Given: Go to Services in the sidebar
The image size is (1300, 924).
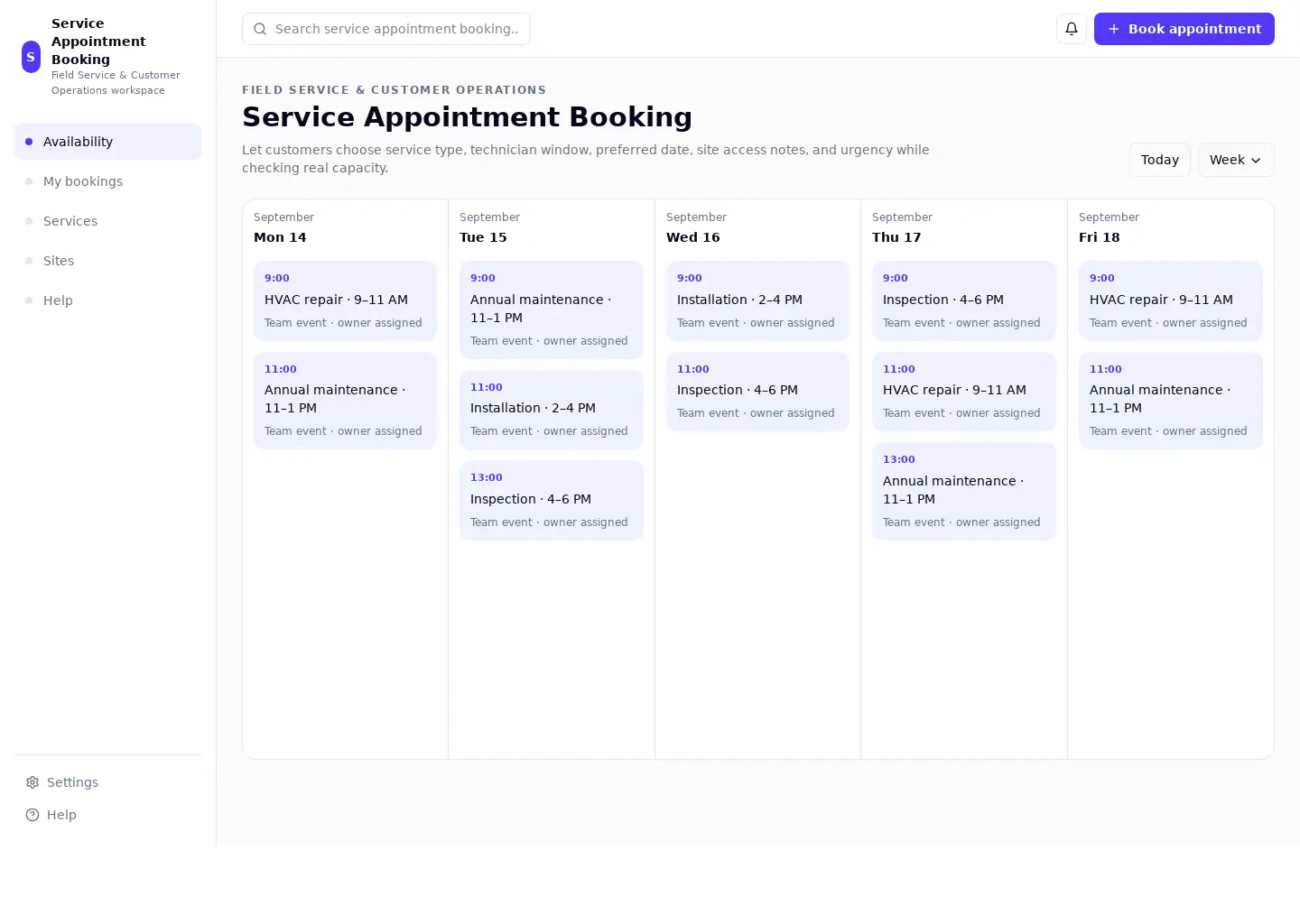Looking at the screenshot, I should (x=107, y=221).
